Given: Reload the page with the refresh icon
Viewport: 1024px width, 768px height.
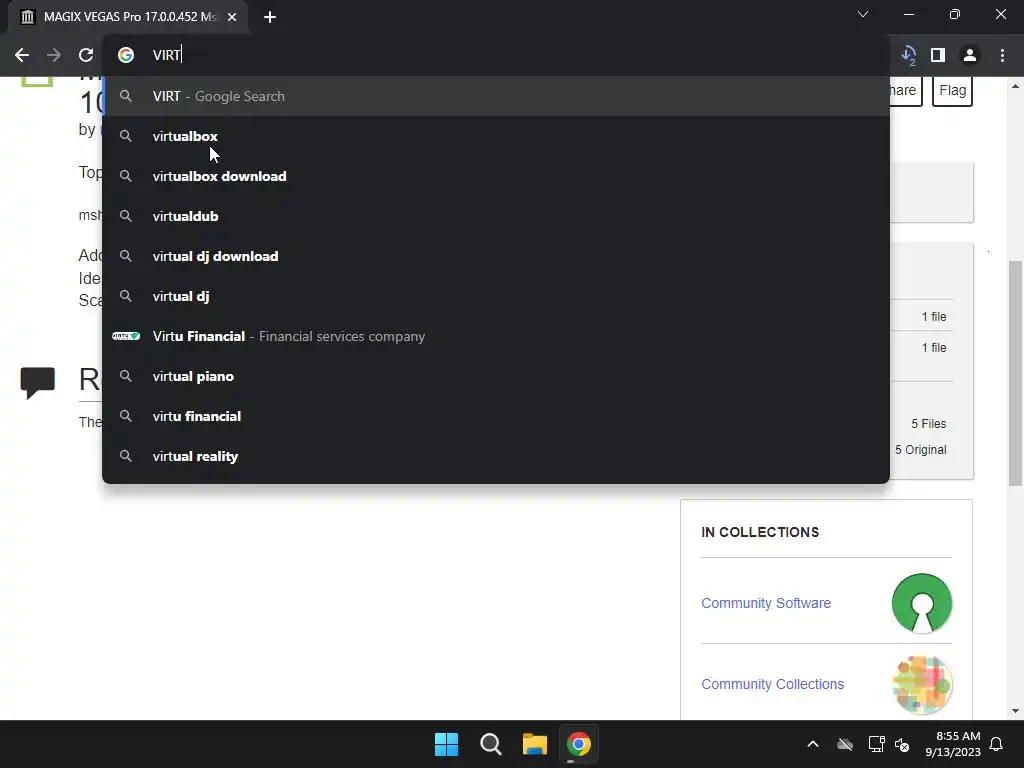Looking at the screenshot, I should pyautogui.click(x=86, y=55).
